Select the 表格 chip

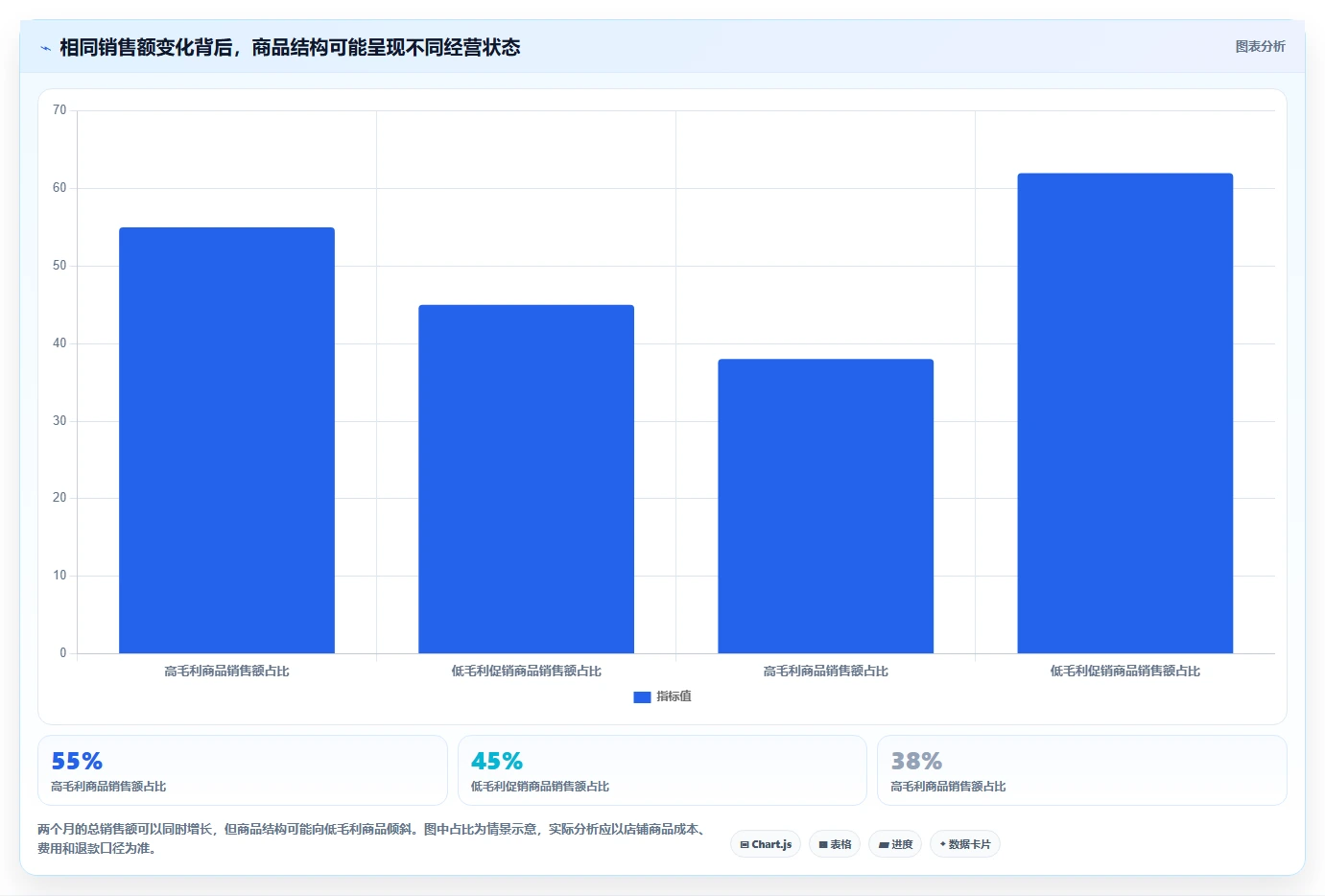pyautogui.click(x=835, y=844)
